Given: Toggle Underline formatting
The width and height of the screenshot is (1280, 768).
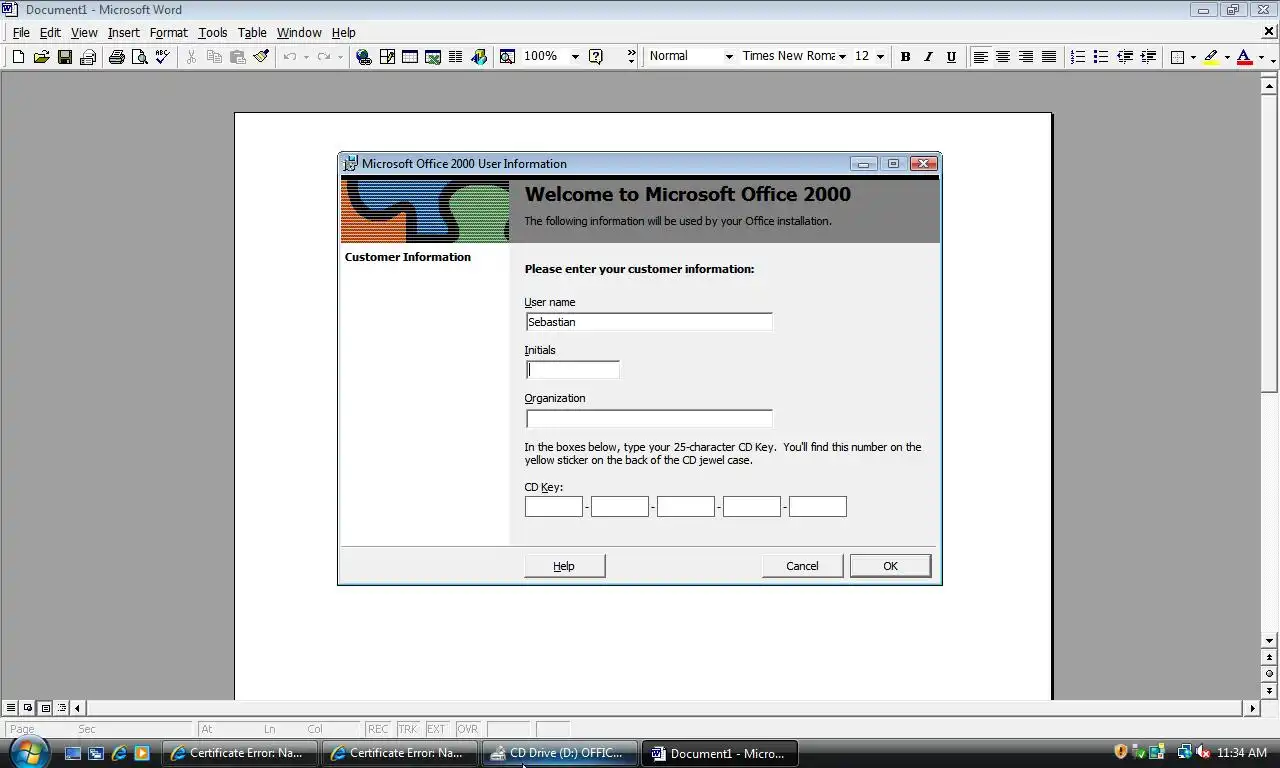Looking at the screenshot, I should 951,57.
